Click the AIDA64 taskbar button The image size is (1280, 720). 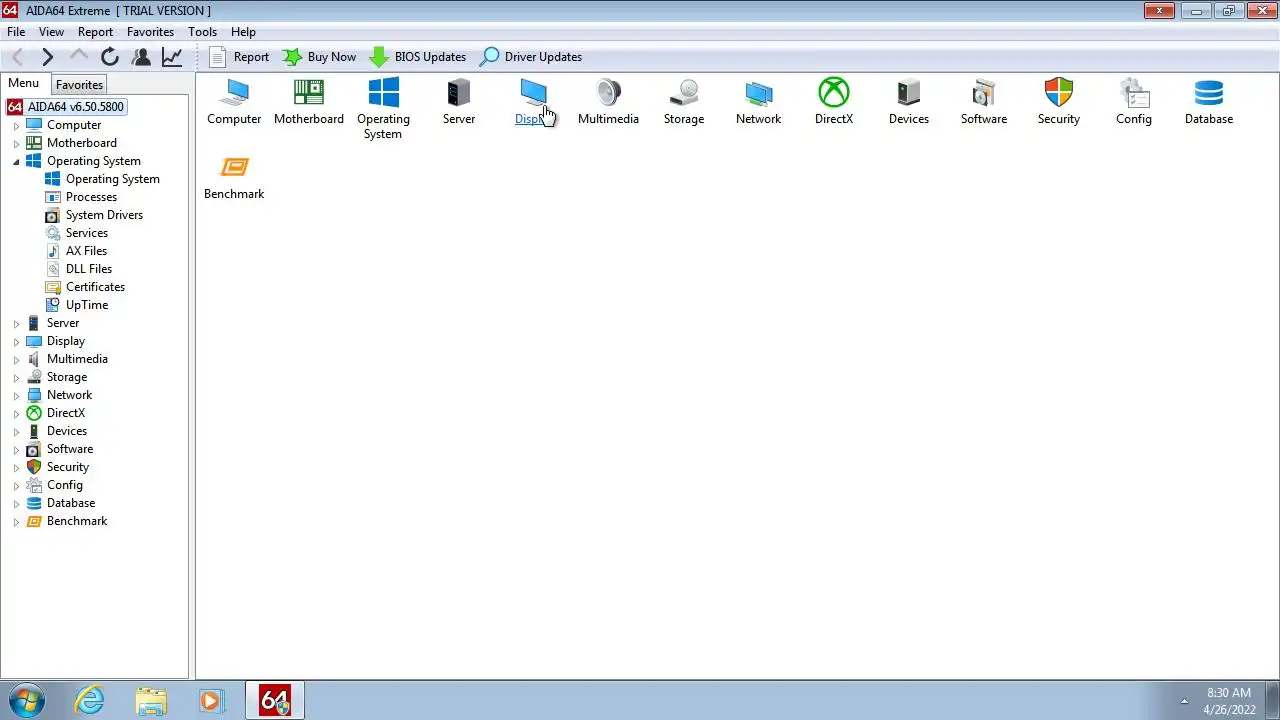coord(275,700)
